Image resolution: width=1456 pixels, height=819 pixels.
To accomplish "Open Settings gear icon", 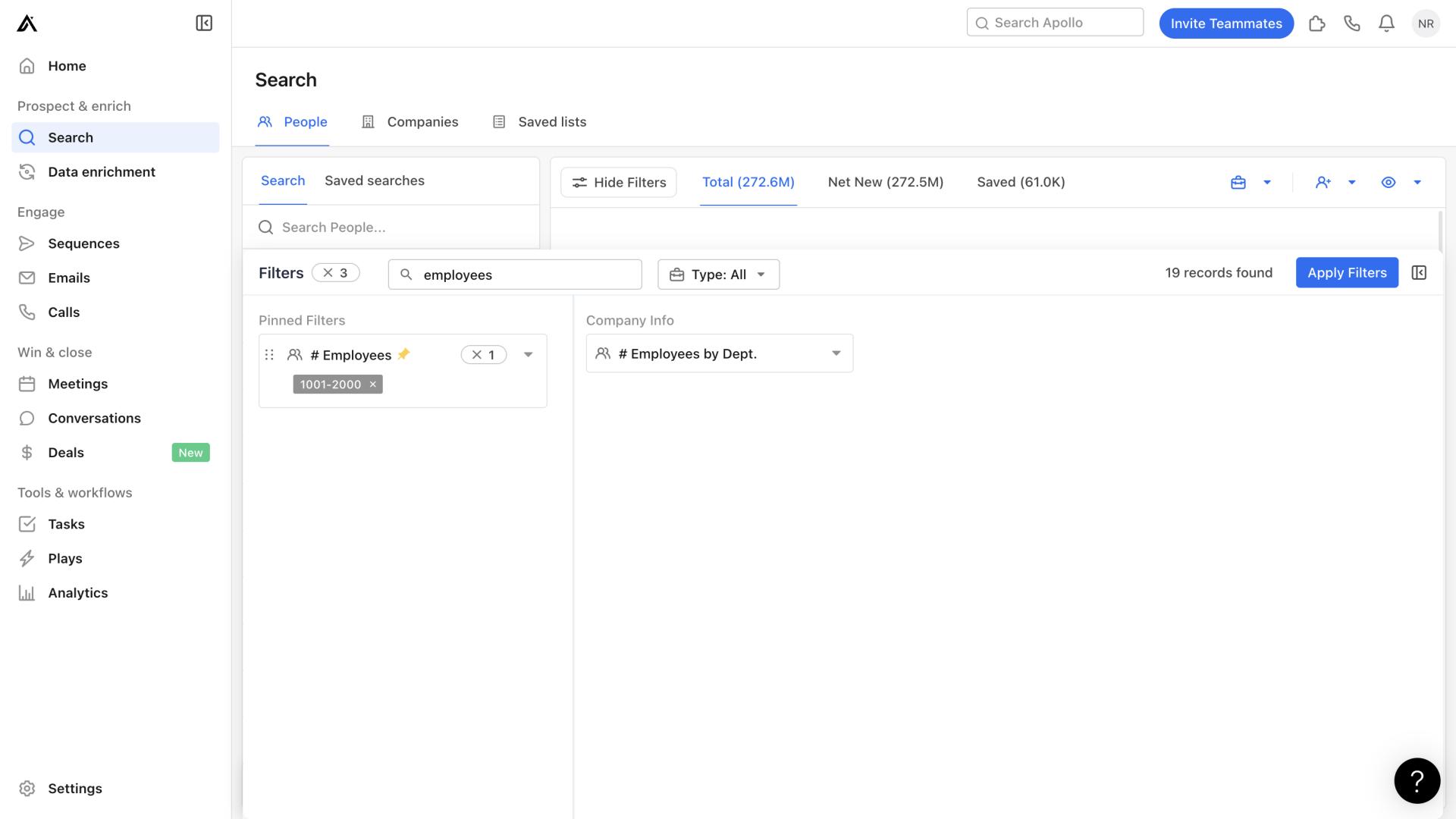I will [27, 789].
